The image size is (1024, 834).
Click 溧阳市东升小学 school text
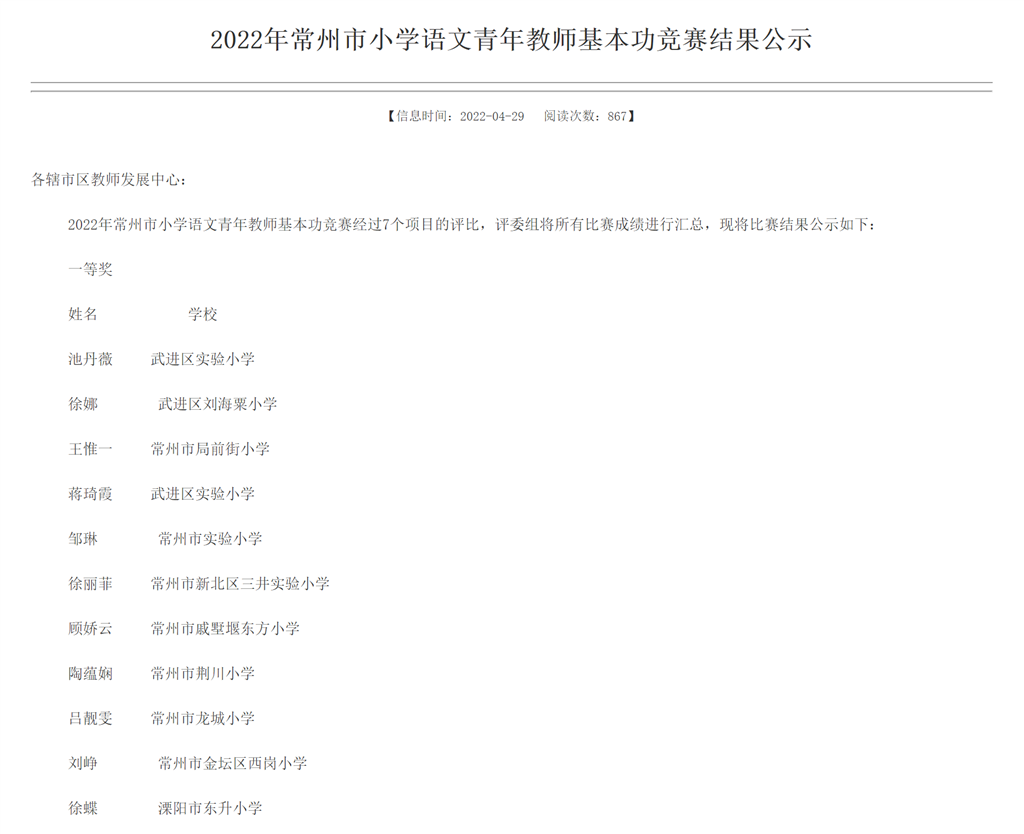(x=210, y=808)
